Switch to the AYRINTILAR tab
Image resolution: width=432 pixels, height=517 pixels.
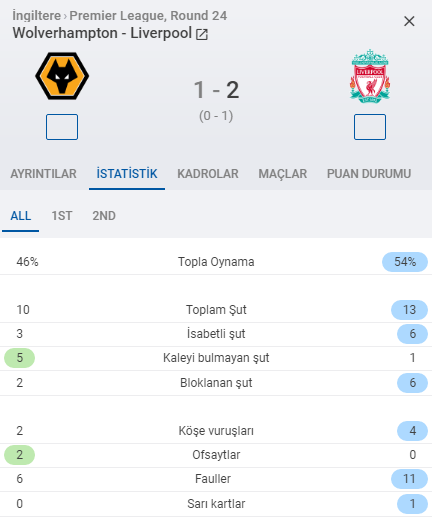[x=43, y=174]
